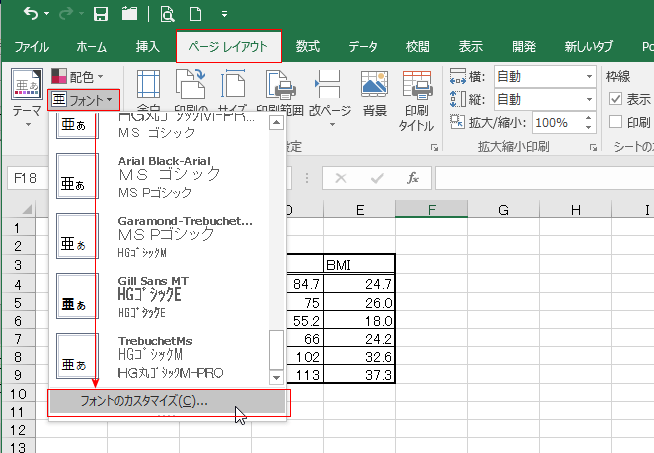Open the ファイル (File) tab

pyautogui.click(x=32, y=46)
